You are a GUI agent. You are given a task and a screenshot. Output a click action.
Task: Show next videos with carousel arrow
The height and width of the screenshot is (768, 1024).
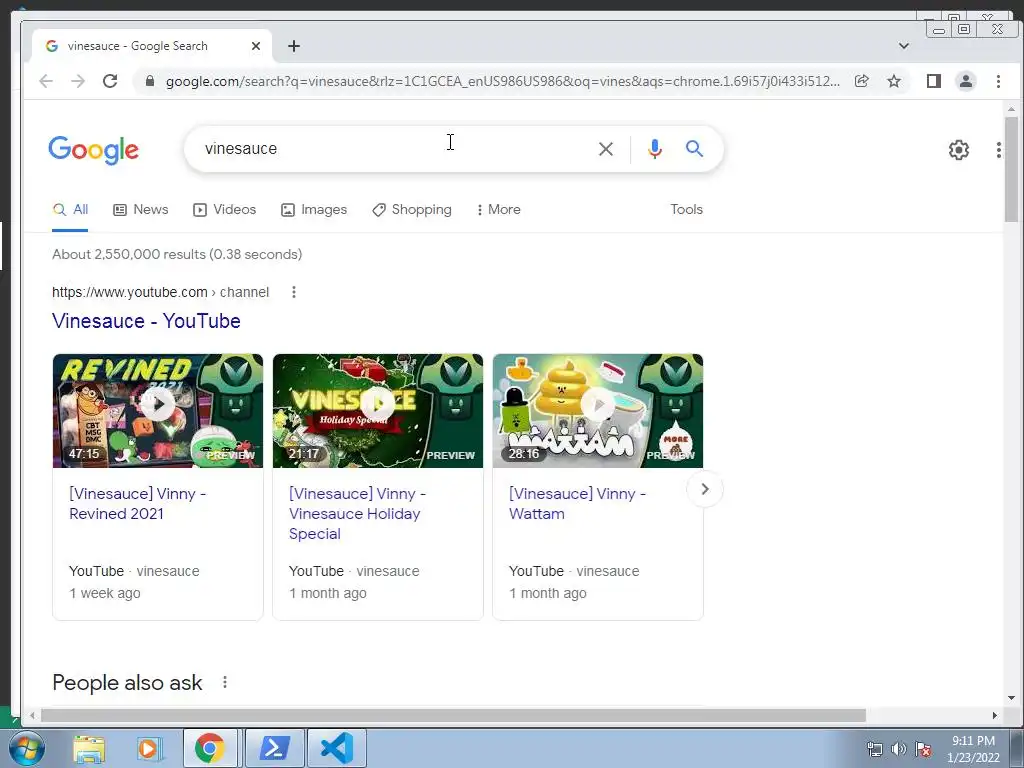705,489
